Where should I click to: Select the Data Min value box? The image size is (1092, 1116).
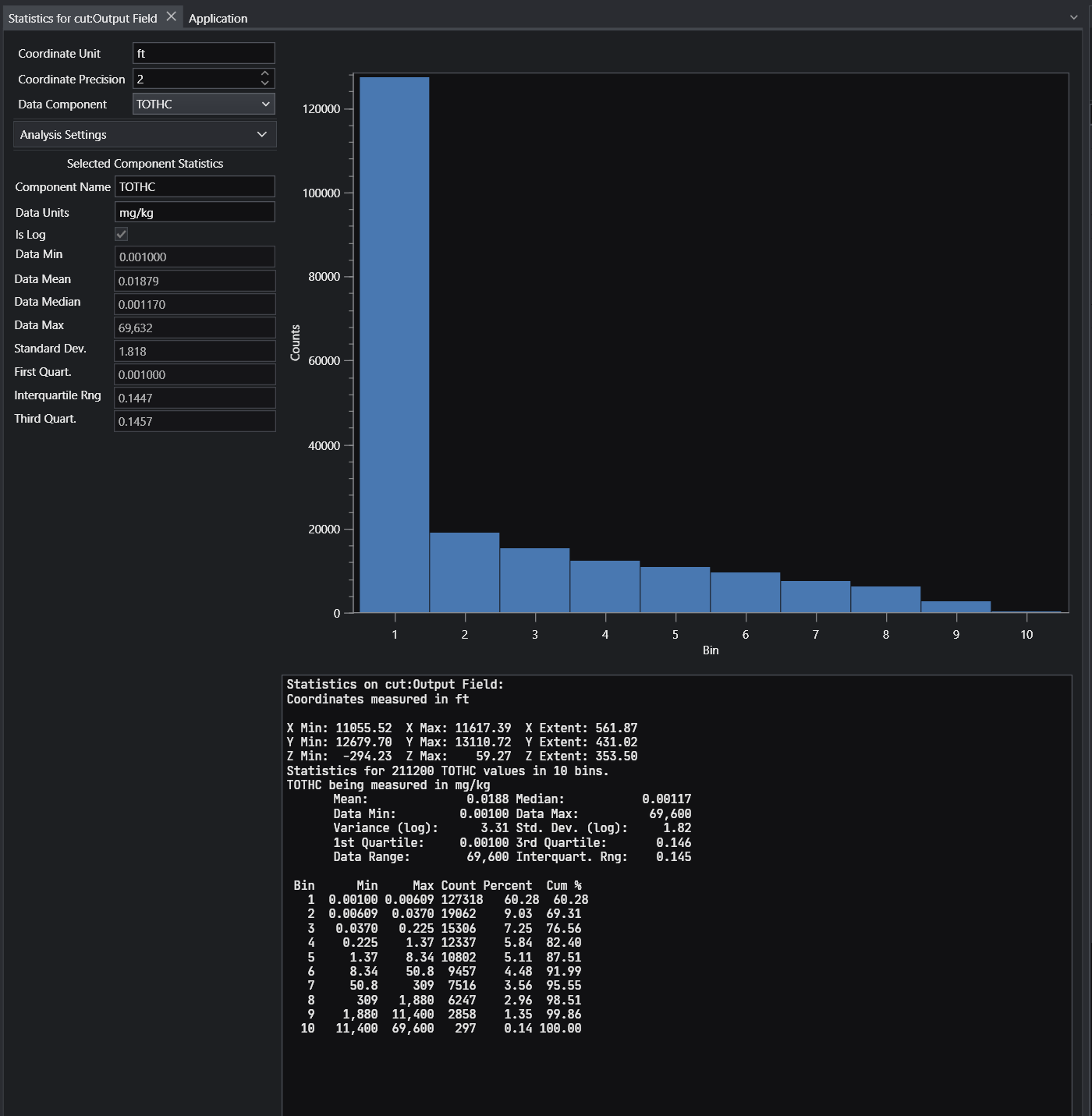194,257
